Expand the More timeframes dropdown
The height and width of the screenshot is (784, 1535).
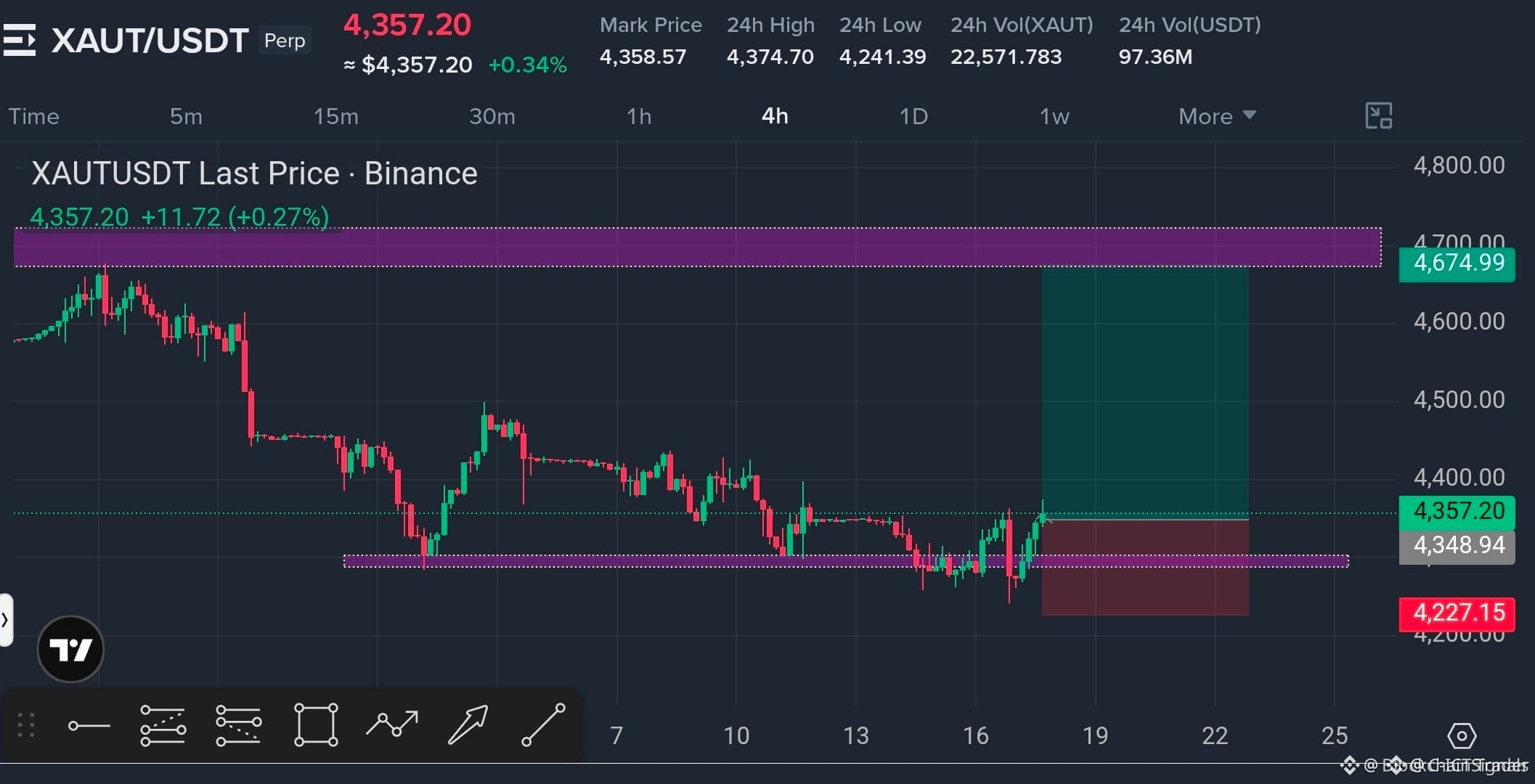coord(1217,116)
